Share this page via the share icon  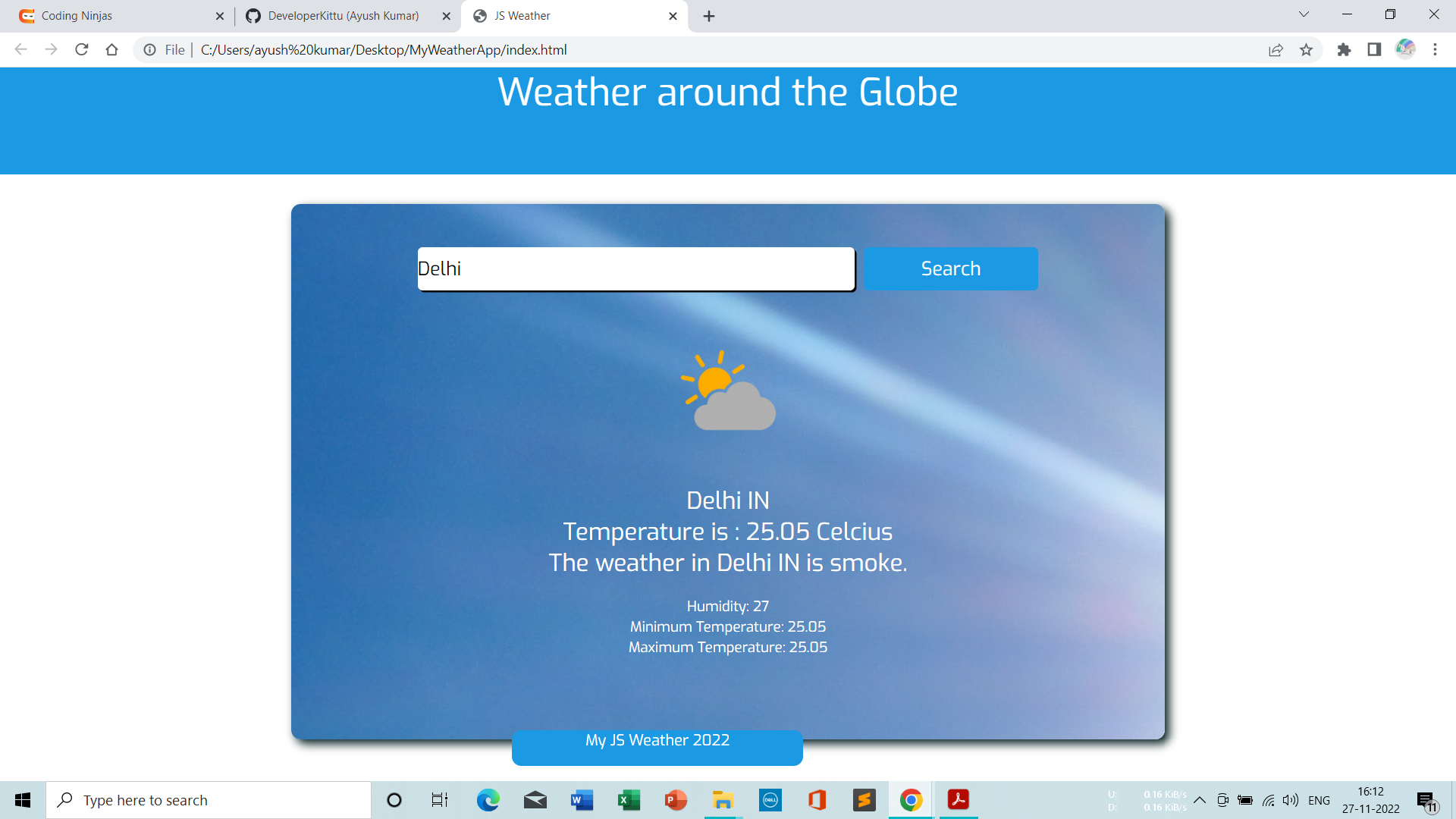[x=1276, y=49]
